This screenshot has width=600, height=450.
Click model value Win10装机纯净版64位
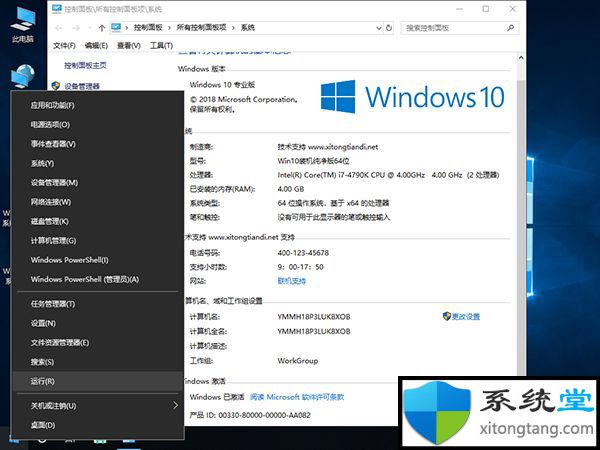coord(313,161)
